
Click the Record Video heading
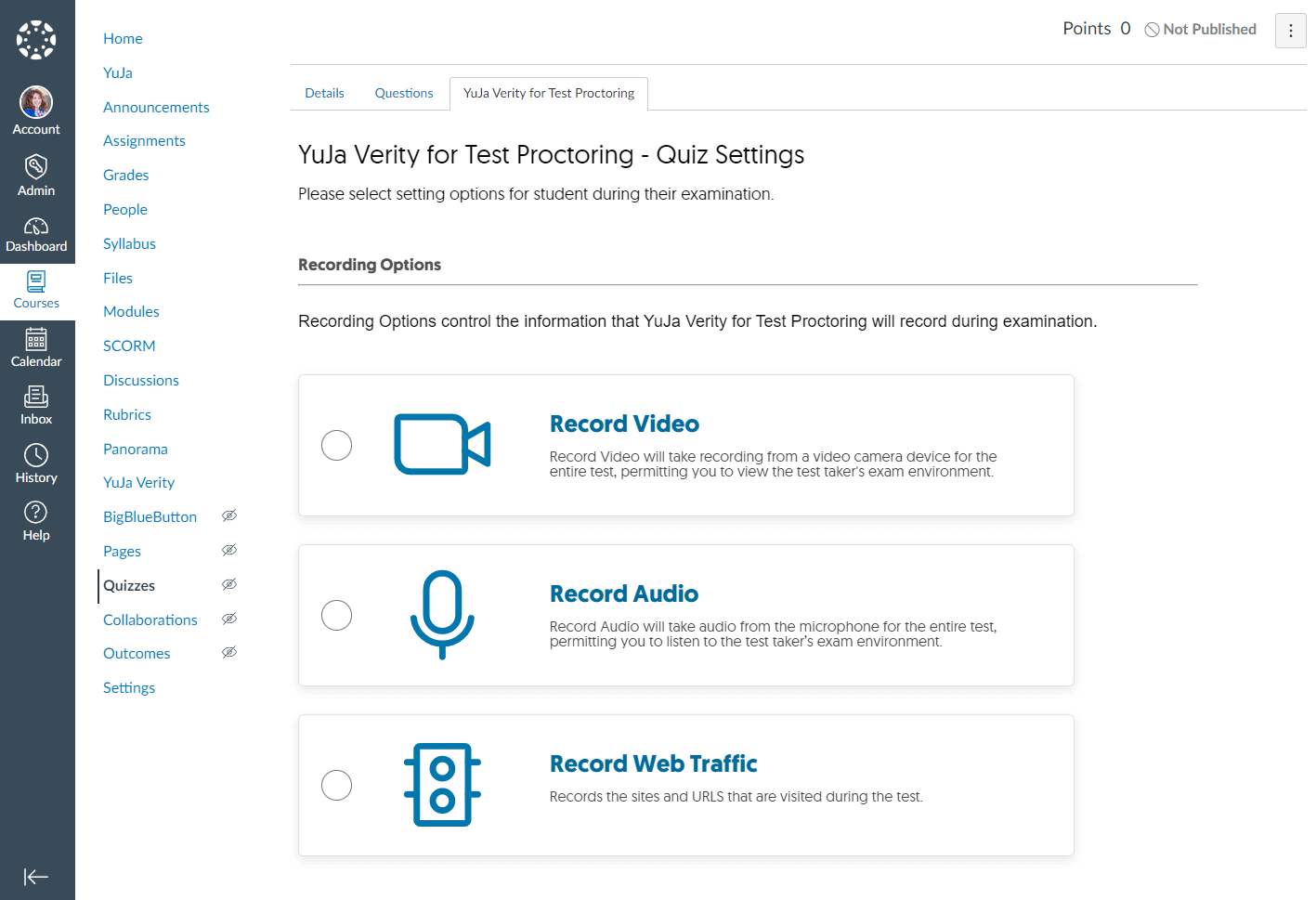pyautogui.click(x=624, y=424)
